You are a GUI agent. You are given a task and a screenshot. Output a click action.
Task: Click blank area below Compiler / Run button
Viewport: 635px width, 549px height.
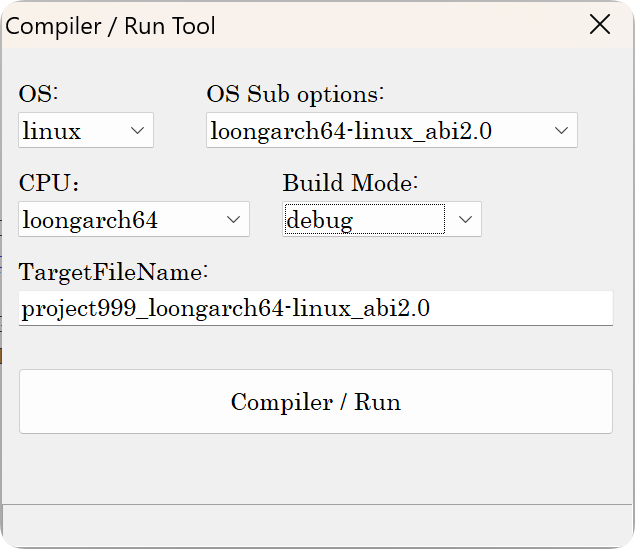pos(316,468)
